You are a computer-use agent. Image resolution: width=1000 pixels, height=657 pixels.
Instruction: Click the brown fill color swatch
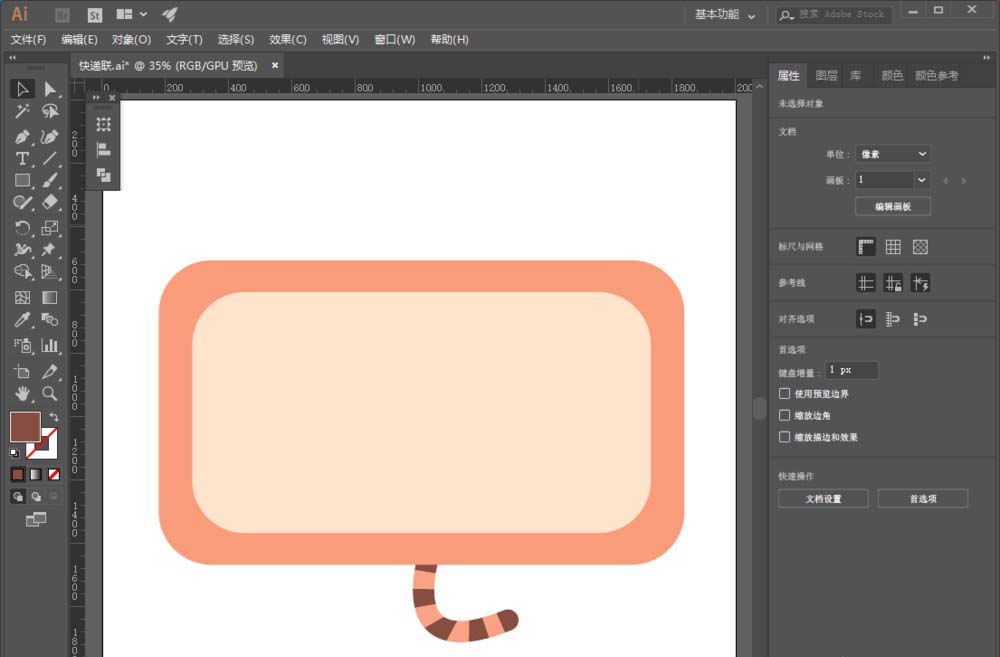click(x=25, y=427)
